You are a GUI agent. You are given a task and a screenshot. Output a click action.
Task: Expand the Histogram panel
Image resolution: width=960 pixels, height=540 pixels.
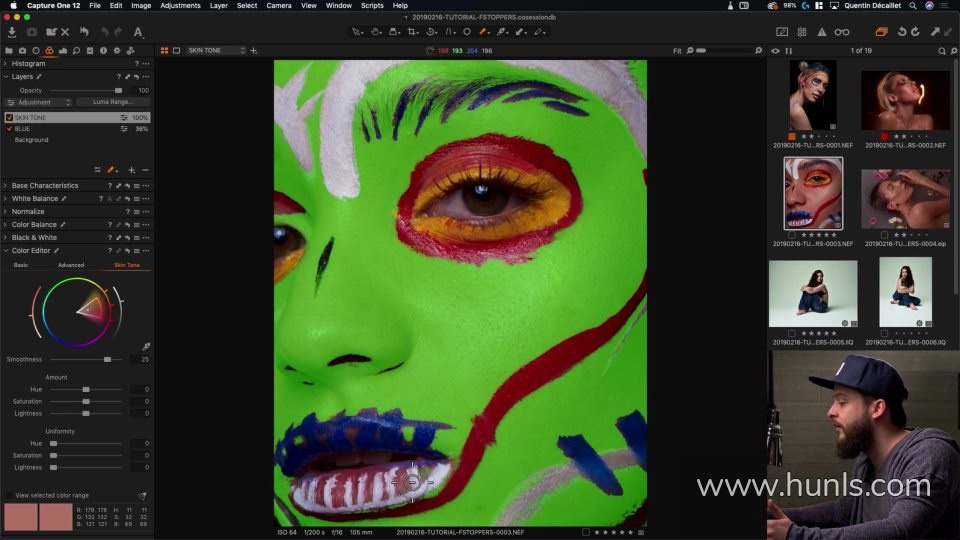5,64
